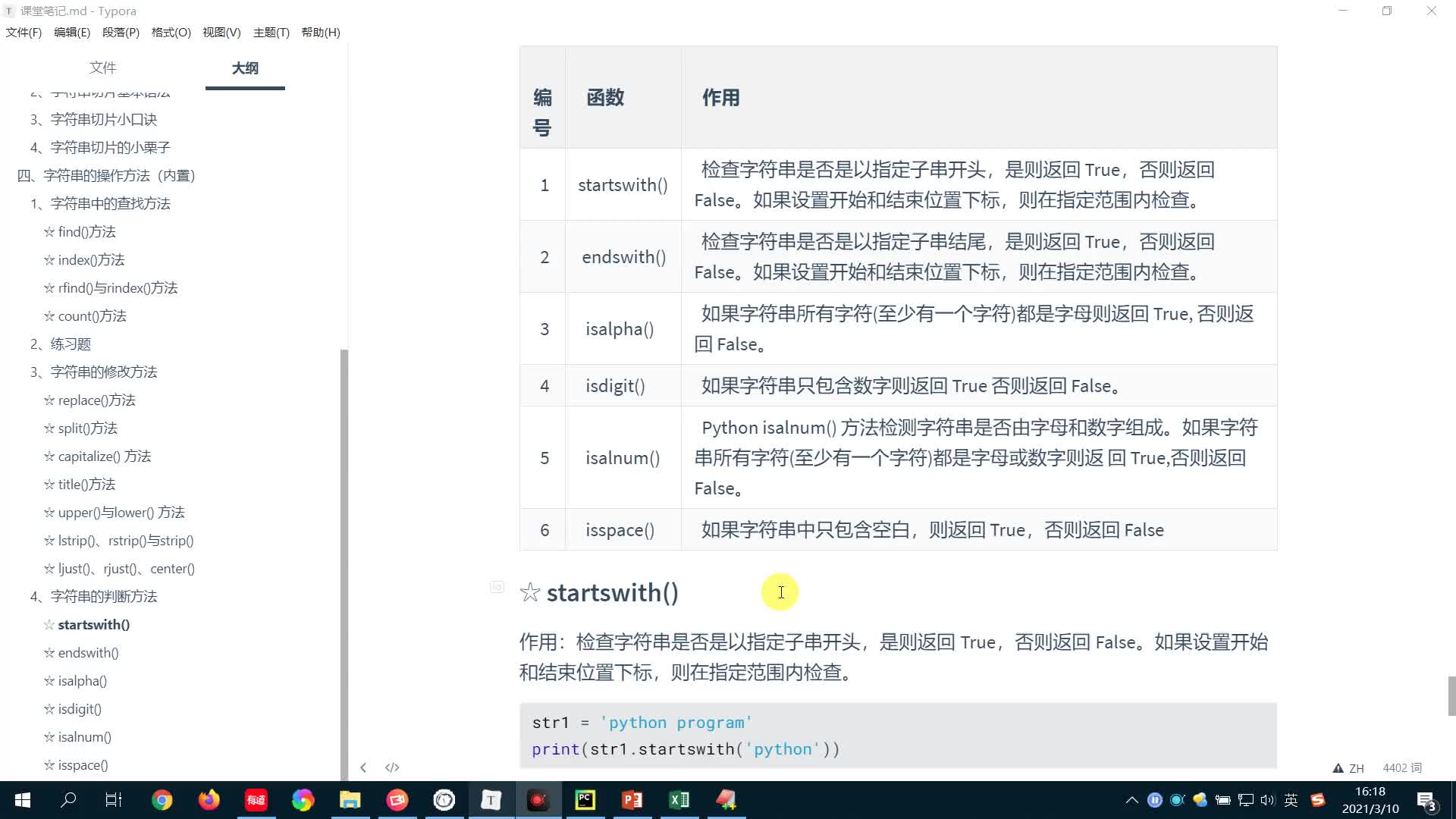
Task: Open File Explorer from the taskbar
Action: click(350, 800)
